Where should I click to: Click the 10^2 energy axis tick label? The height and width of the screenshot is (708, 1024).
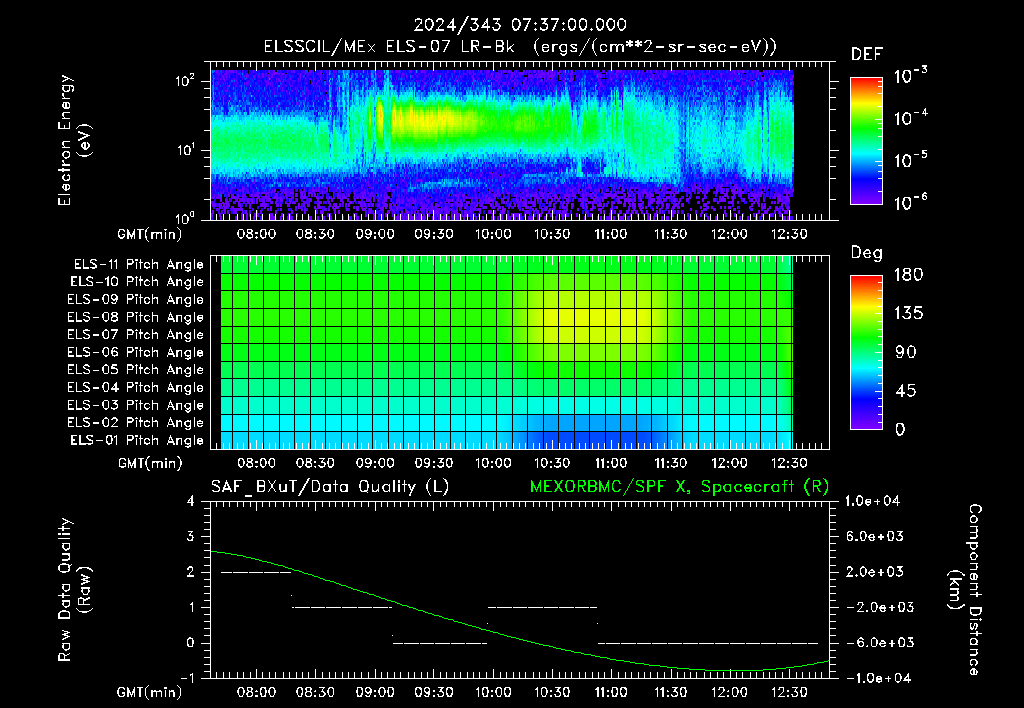185,81
